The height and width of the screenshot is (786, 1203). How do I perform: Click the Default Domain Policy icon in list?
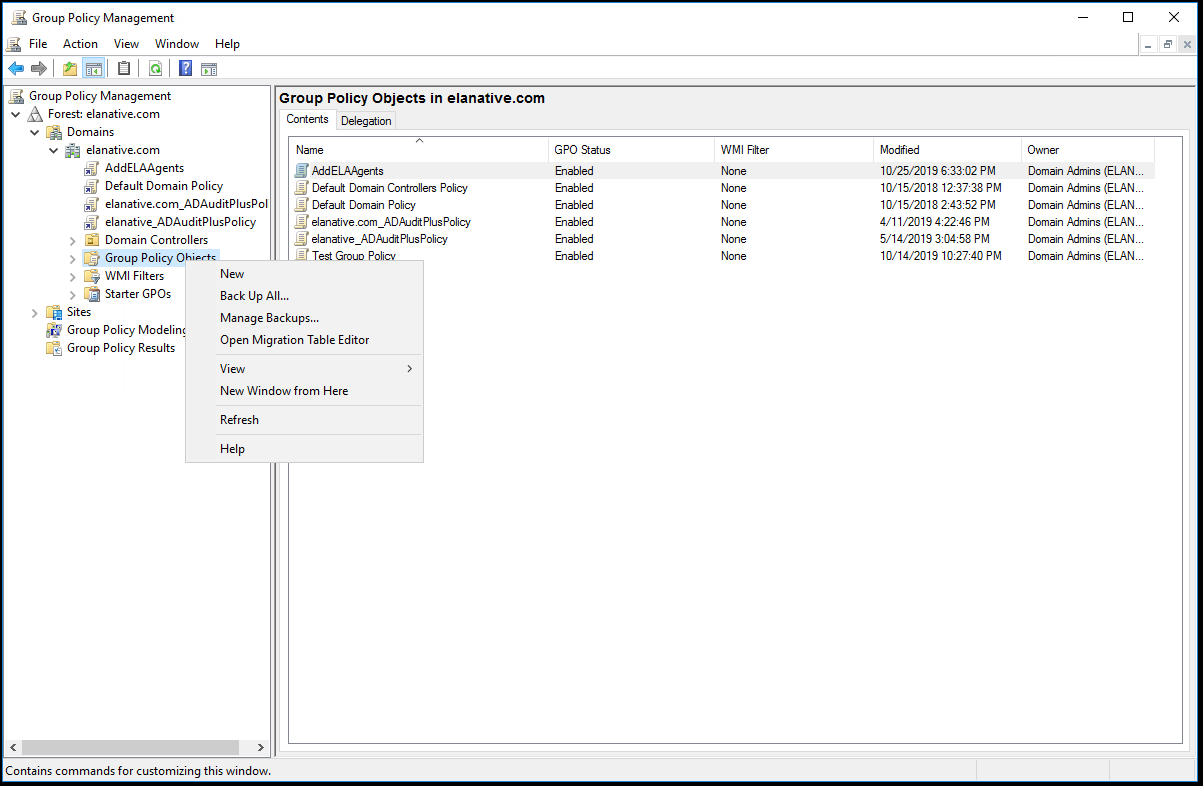302,205
